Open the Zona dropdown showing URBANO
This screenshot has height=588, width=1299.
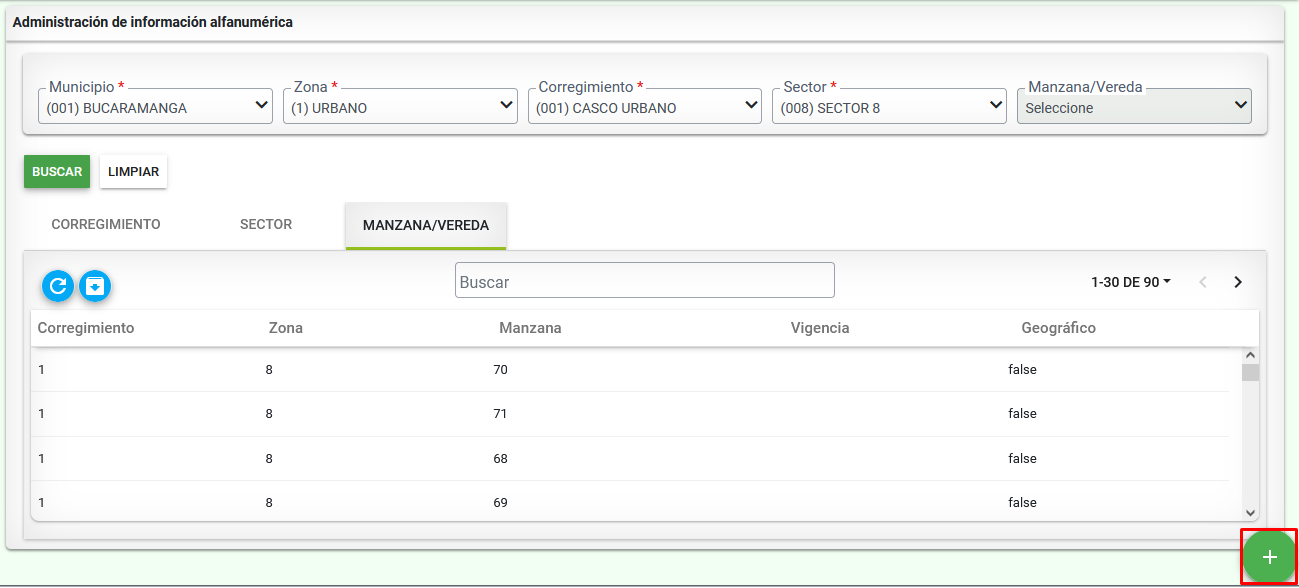[400, 107]
